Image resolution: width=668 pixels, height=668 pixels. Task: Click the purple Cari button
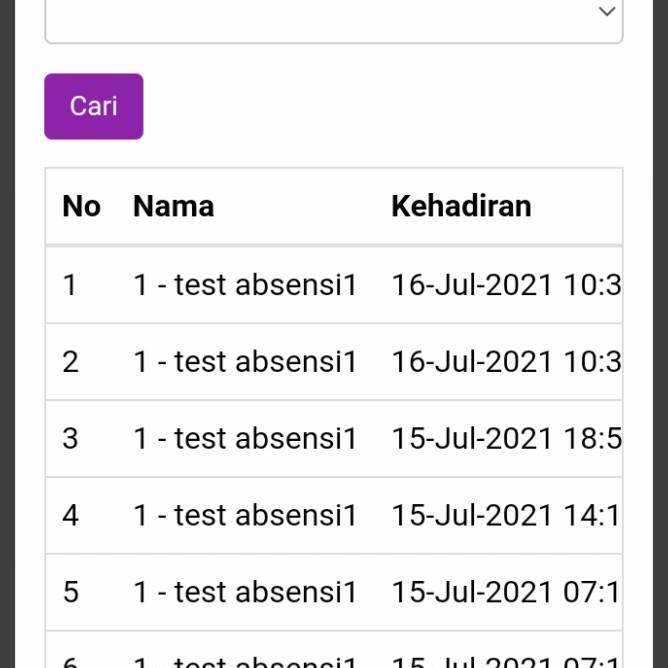click(94, 106)
